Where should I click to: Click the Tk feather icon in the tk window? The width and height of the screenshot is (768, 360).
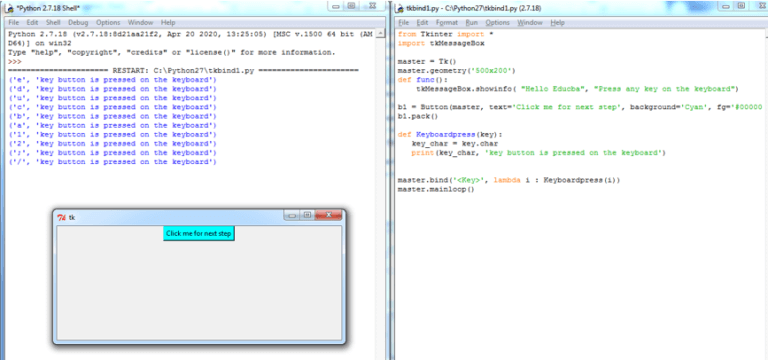61,217
